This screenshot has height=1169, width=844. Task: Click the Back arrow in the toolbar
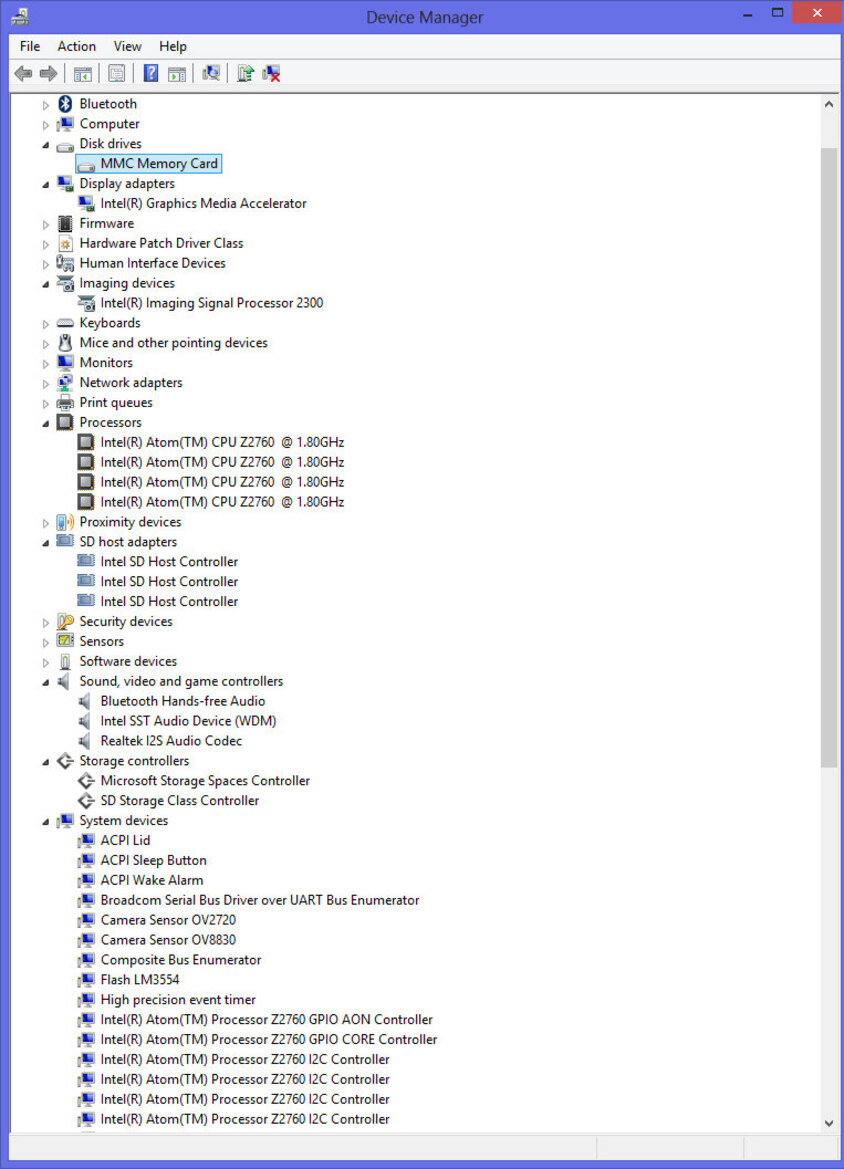pos(23,73)
